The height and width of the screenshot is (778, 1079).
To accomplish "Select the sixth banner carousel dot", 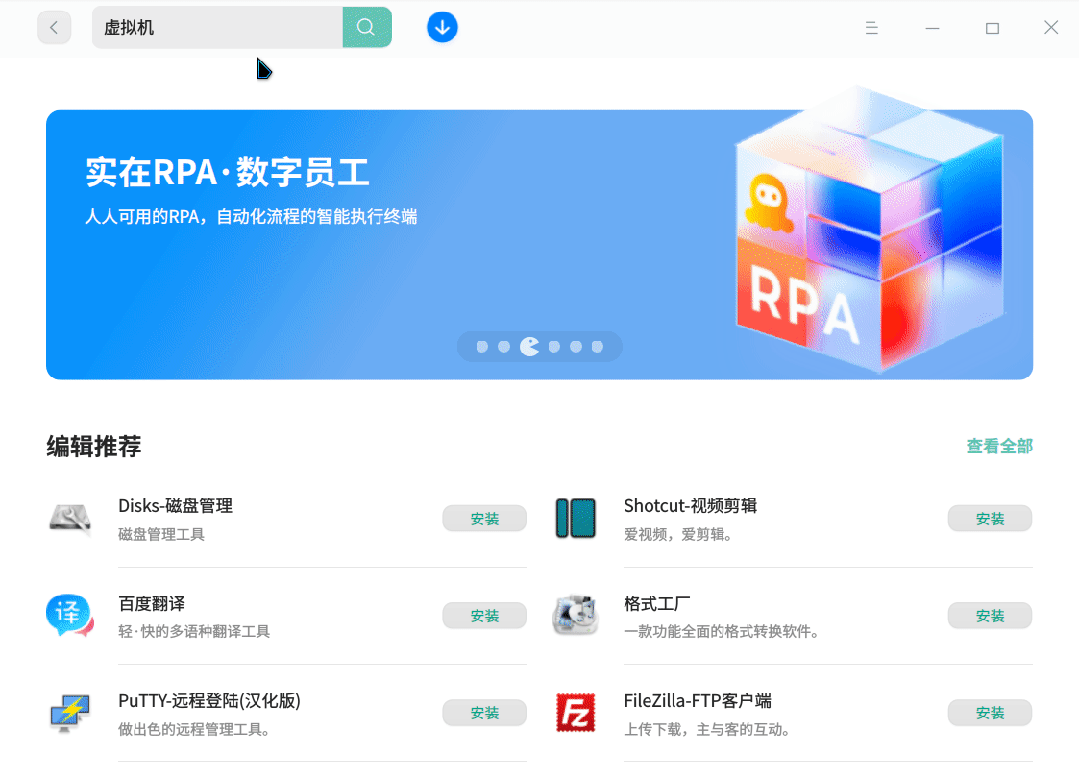I will click(x=597, y=347).
